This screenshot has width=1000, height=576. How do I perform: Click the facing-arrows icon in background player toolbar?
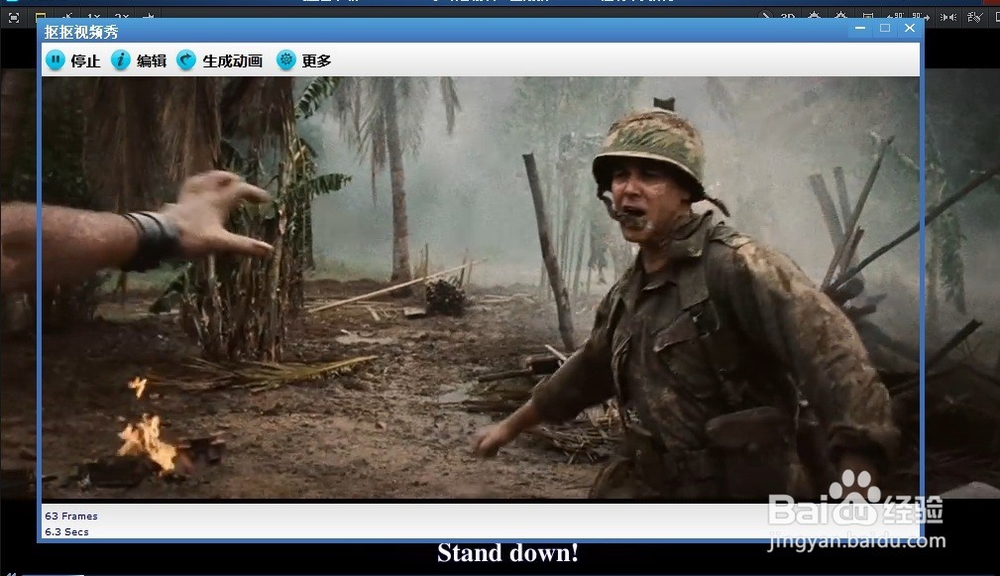tap(948, 17)
